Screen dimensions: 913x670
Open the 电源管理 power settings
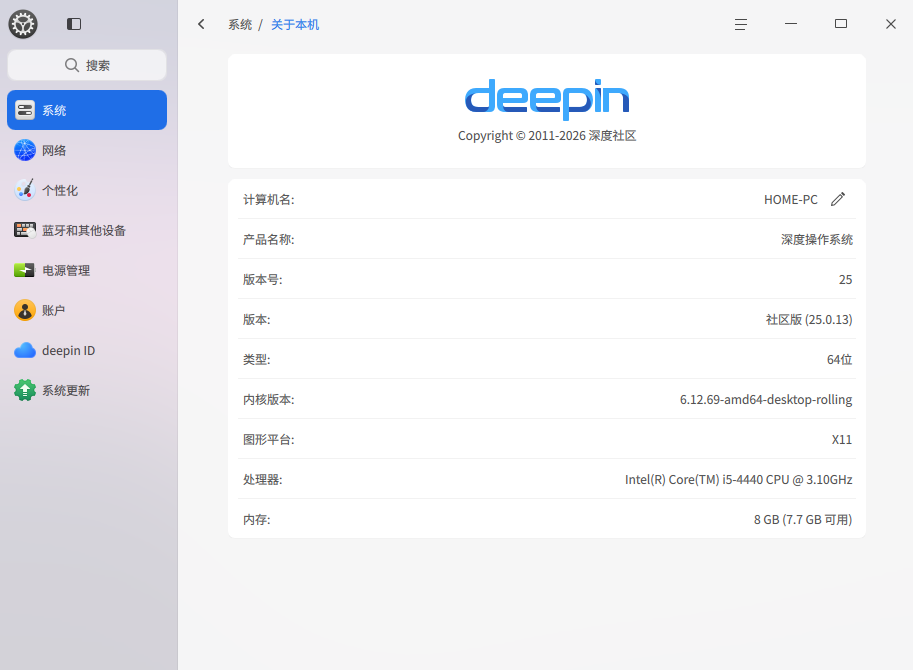[87, 270]
